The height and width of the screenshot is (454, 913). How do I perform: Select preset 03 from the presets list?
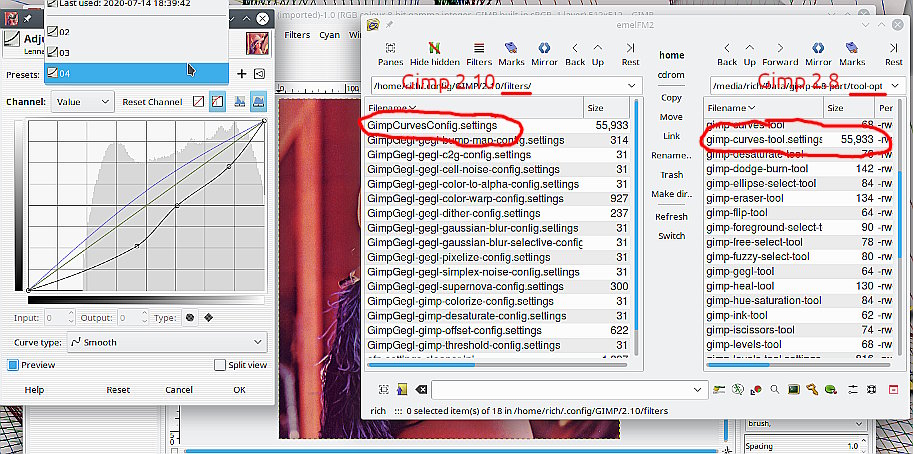point(136,52)
